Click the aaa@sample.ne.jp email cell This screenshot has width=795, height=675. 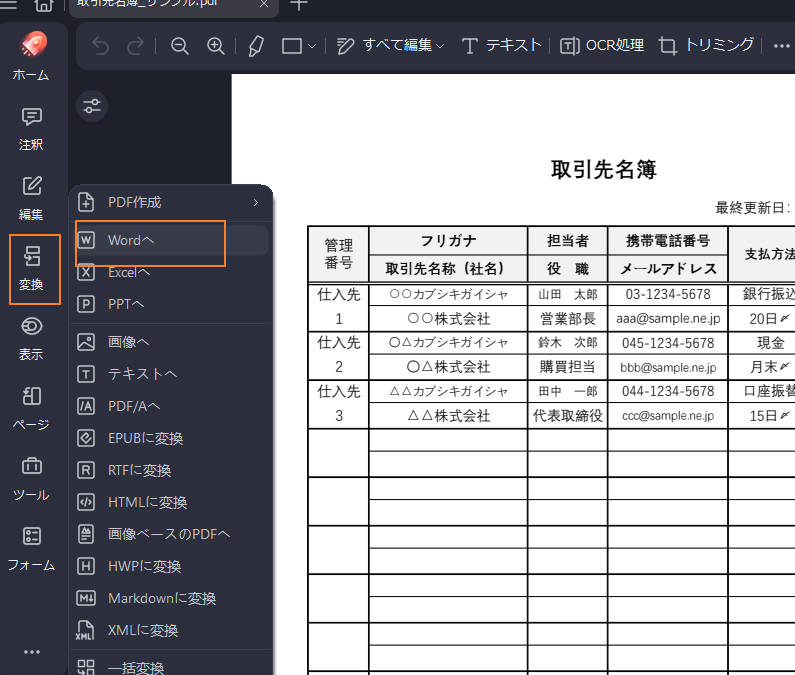pos(668,318)
